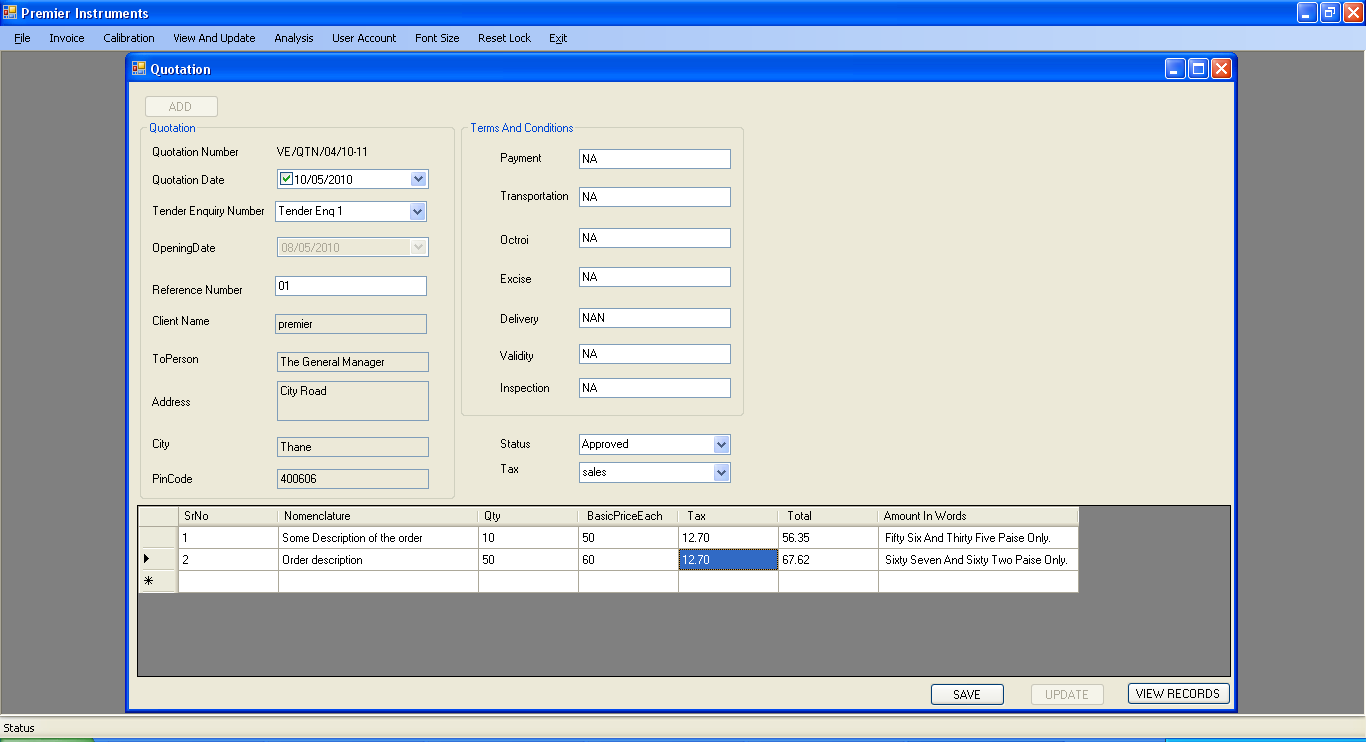Click the Validity input field
Viewport: 1366px width, 742px height.
pyautogui.click(x=655, y=354)
